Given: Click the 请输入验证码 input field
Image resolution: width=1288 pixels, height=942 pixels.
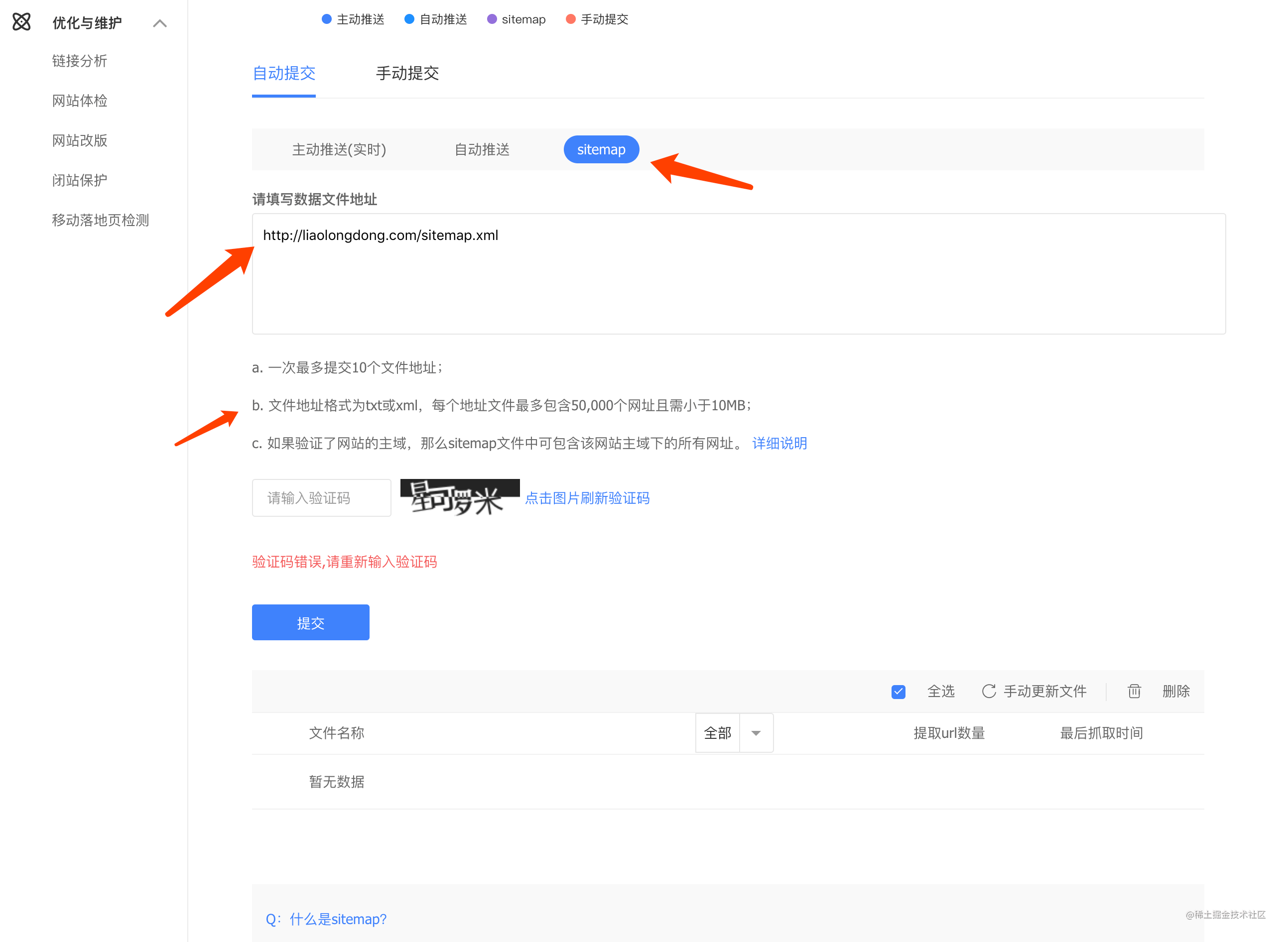Looking at the screenshot, I should 322,498.
